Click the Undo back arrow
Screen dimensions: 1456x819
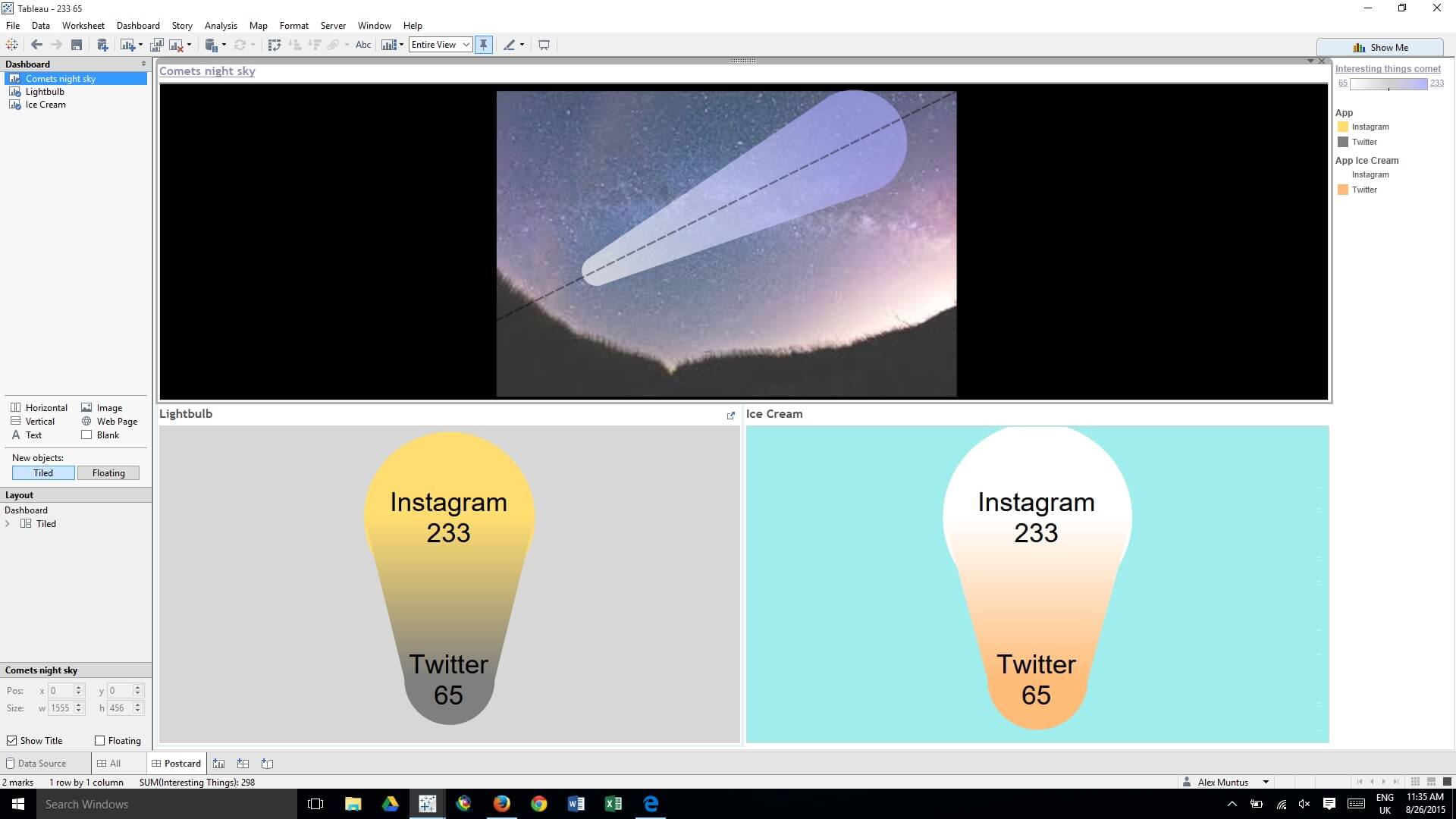point(36,45)
